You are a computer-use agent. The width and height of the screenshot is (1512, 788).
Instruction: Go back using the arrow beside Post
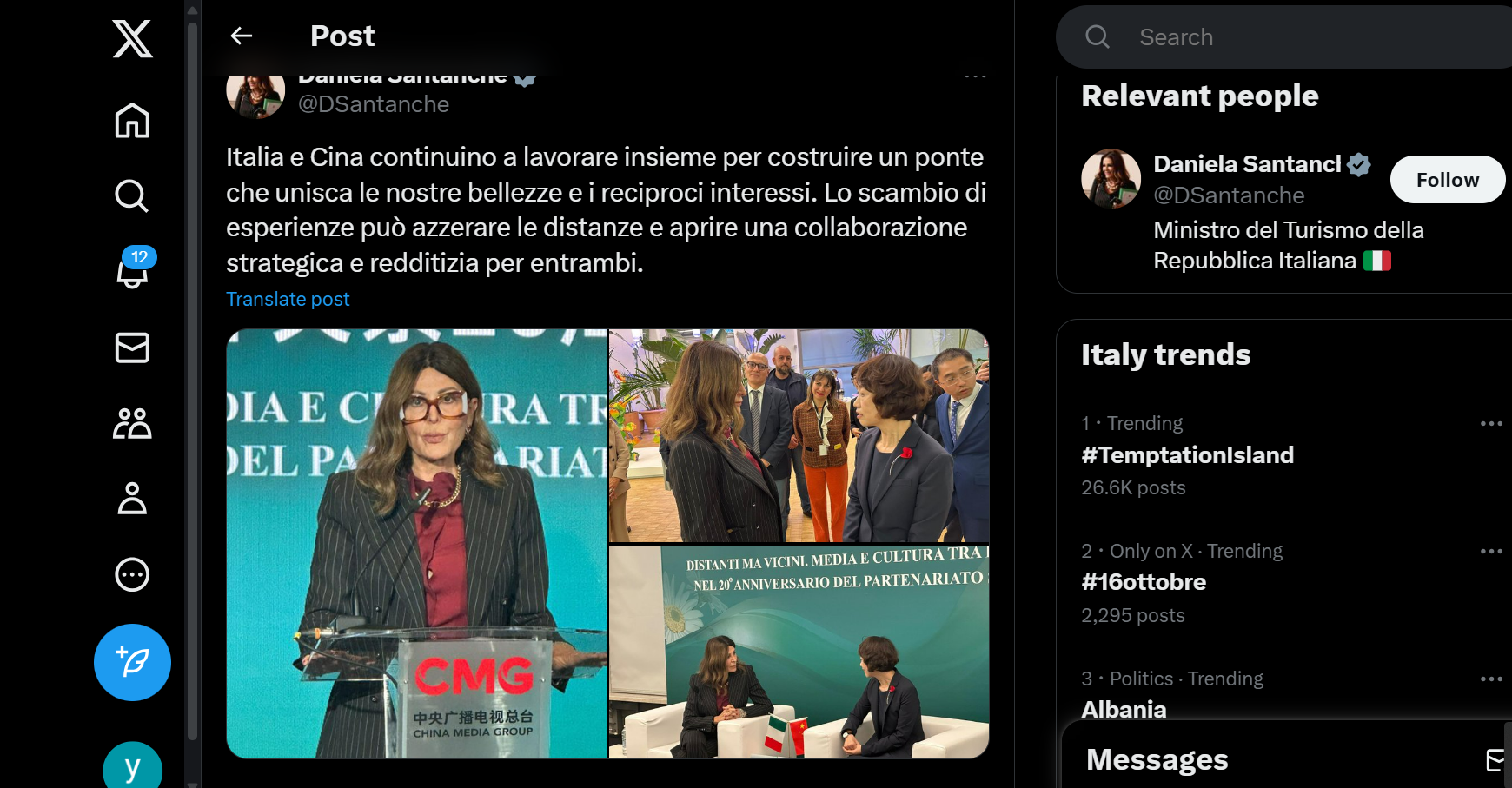(241, 36)
